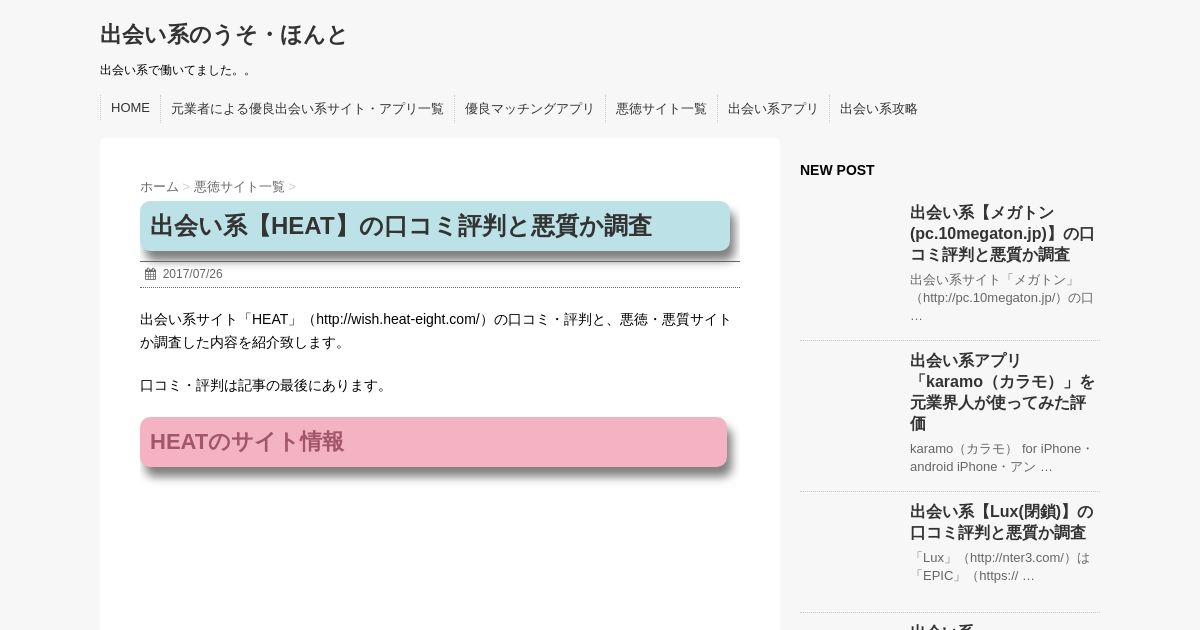Select the 出会い系アプリ menu item
This screenshot has width=1200, height=630.
pyautogui.click(x=773, y=109)
